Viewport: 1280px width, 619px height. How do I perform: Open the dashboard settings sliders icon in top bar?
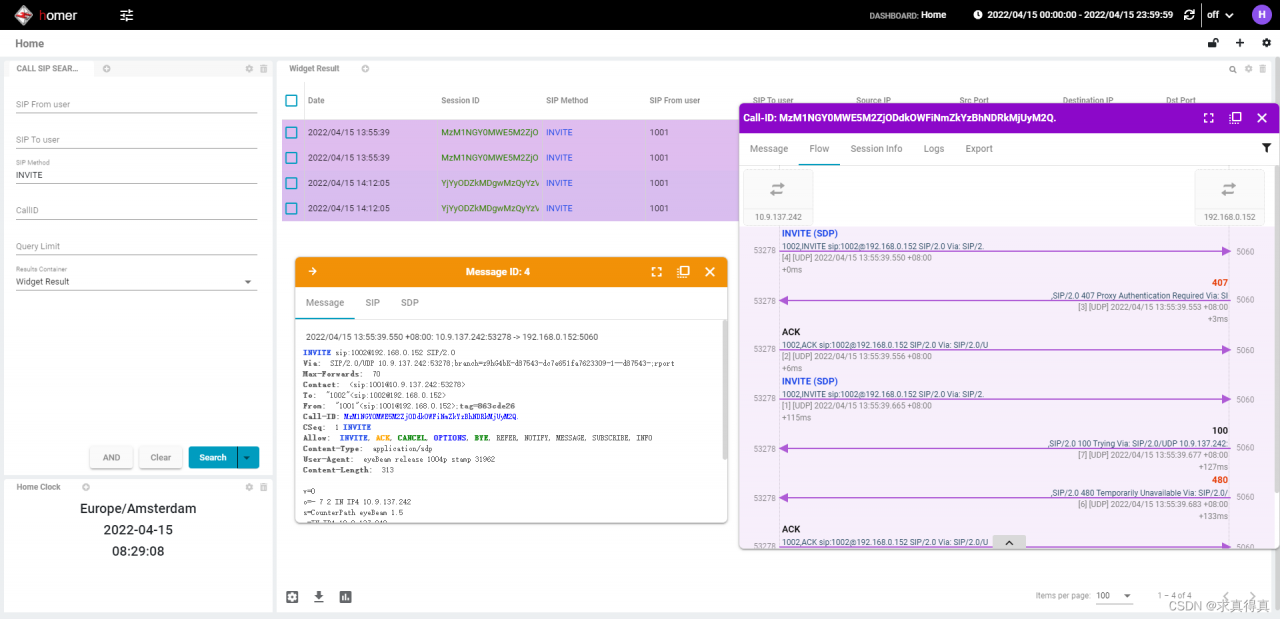(126, 15)
